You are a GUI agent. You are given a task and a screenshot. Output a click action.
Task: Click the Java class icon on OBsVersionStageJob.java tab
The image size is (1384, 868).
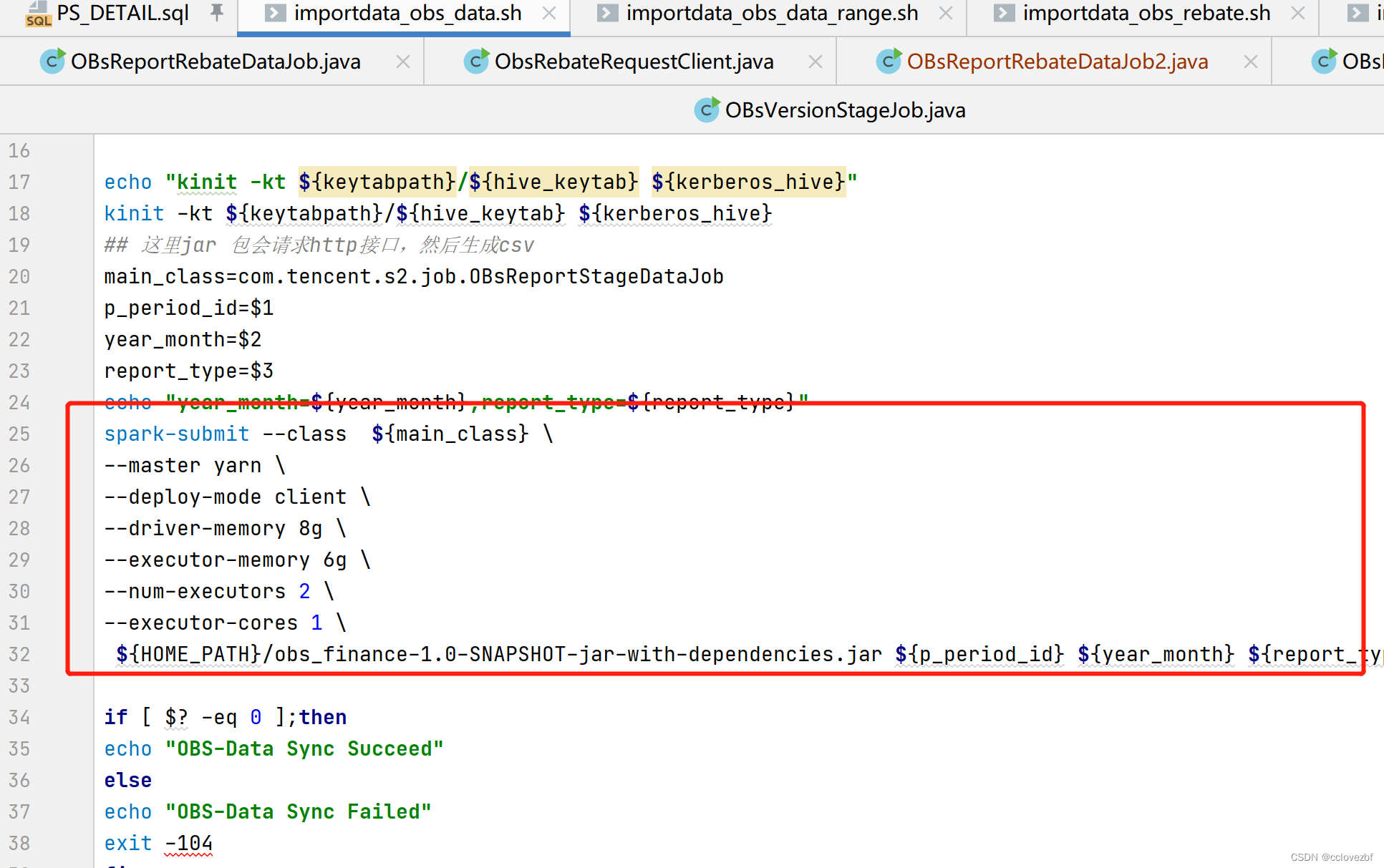[707, 109]
